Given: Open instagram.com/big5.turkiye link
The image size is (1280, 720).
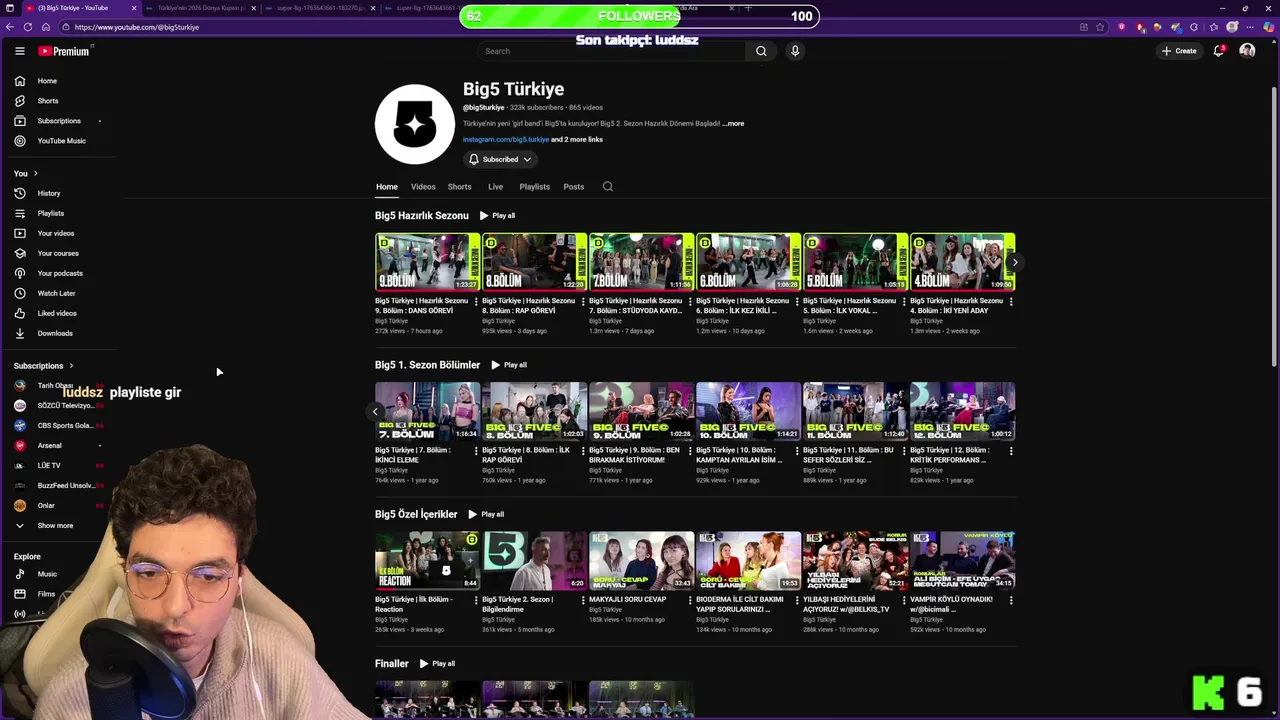Looking at the screenshot, I should click(506, 140).
